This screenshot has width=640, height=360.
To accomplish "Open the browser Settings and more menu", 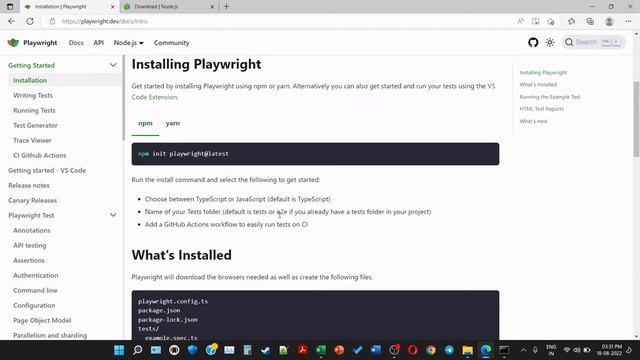I will pos(628,21).
